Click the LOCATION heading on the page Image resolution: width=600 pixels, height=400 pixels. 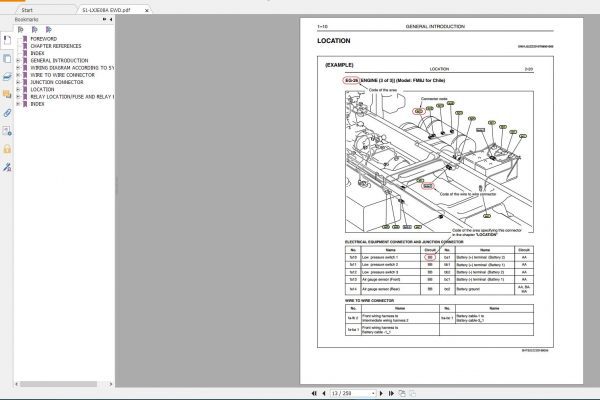click(334, 41)
